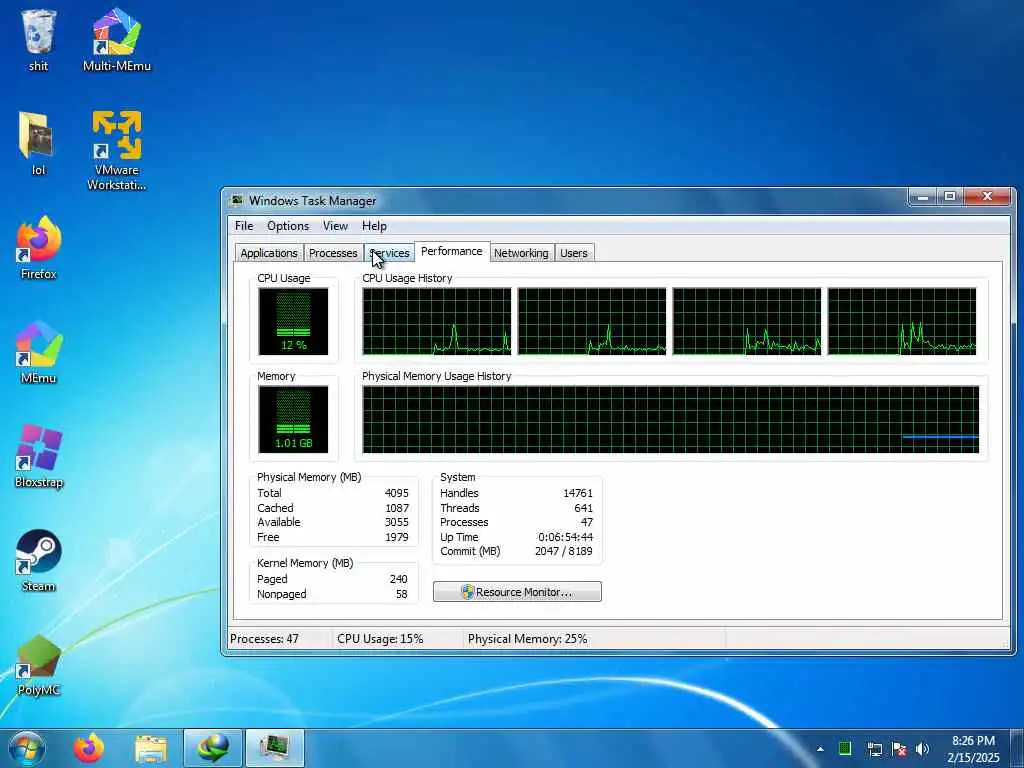The height and width of the screenshot is (768, 1024).
Task: Click the third CPU Usage History graph
Action: pyautogui.click(x=747, y=321)
